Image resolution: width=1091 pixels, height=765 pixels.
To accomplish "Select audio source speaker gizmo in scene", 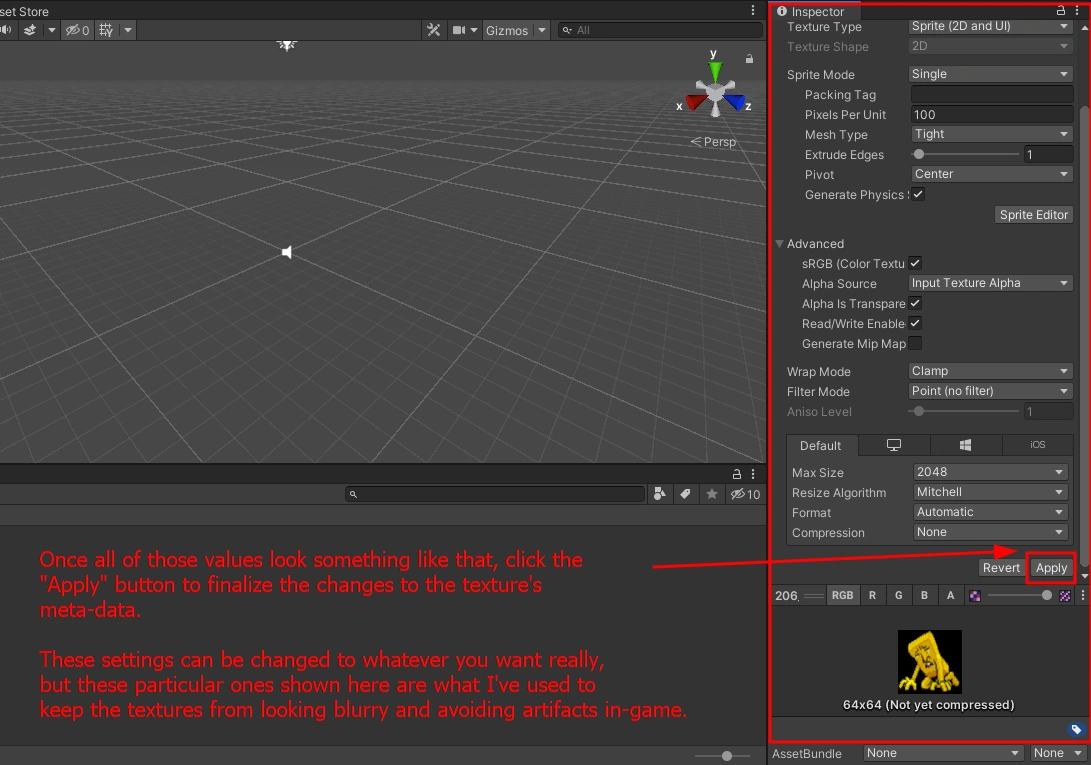I will (287, 252).
